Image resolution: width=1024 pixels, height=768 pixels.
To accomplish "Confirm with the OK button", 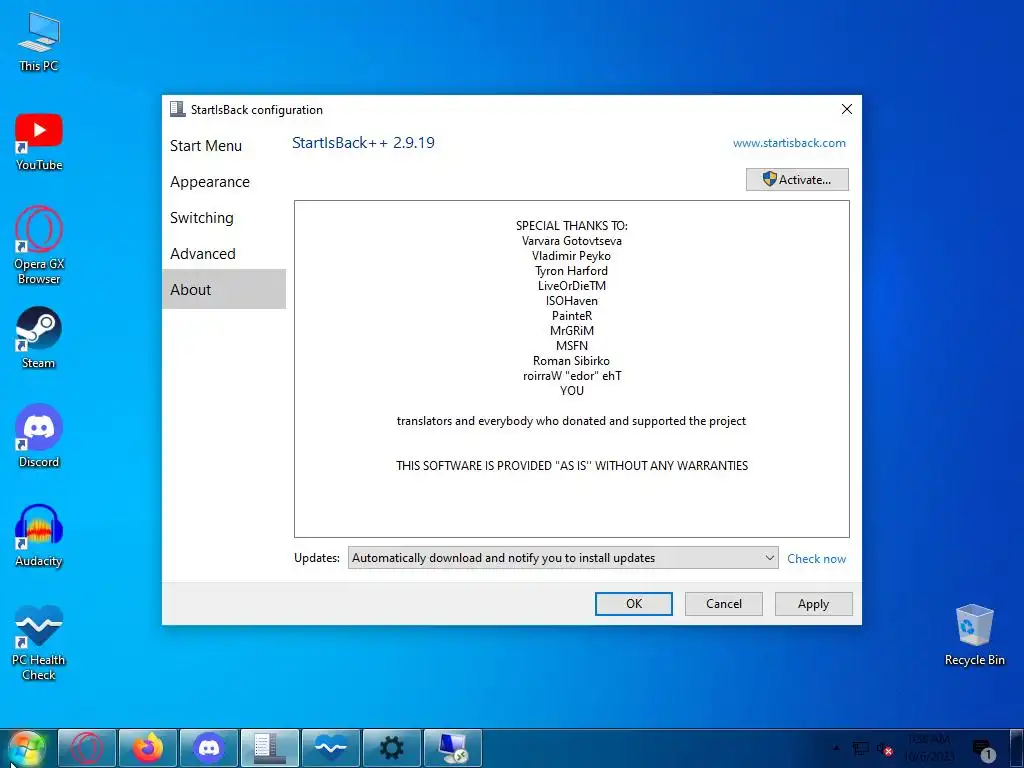I will 633,603.
